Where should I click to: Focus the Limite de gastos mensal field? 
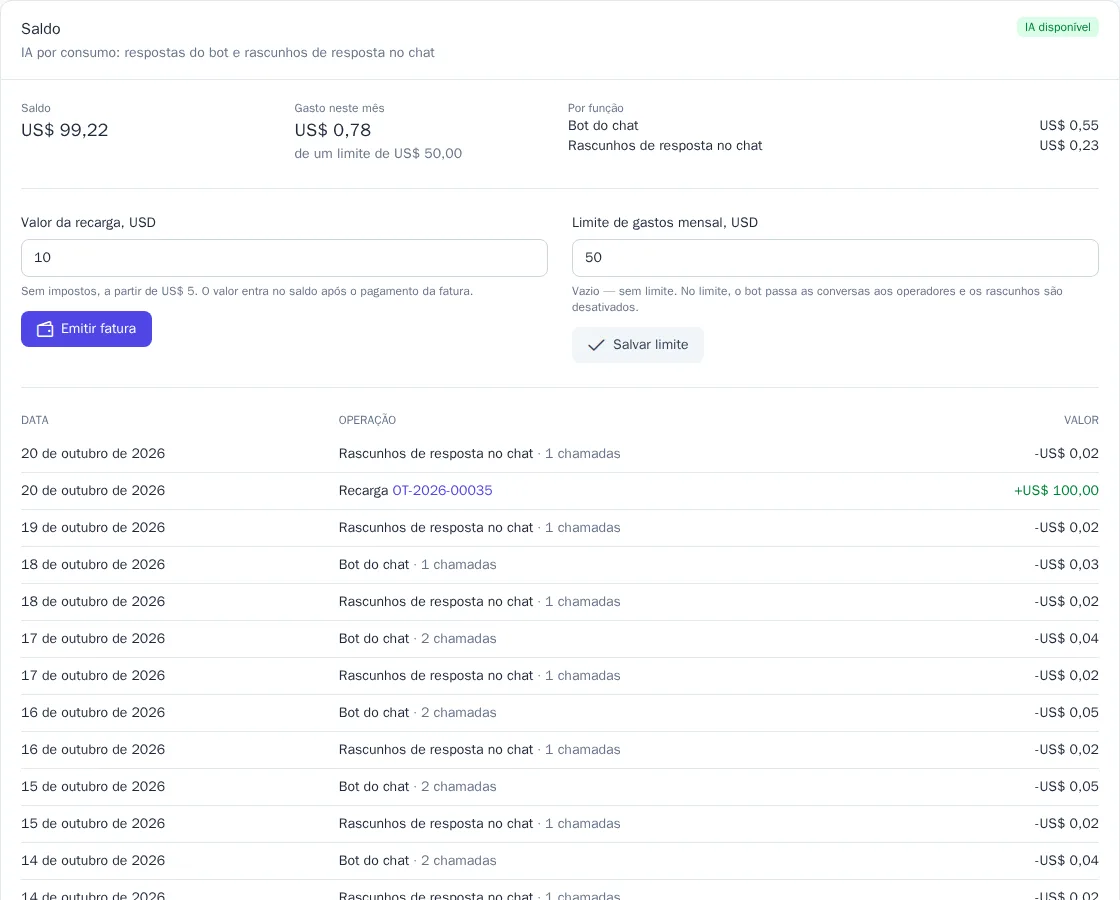(835, 258)
